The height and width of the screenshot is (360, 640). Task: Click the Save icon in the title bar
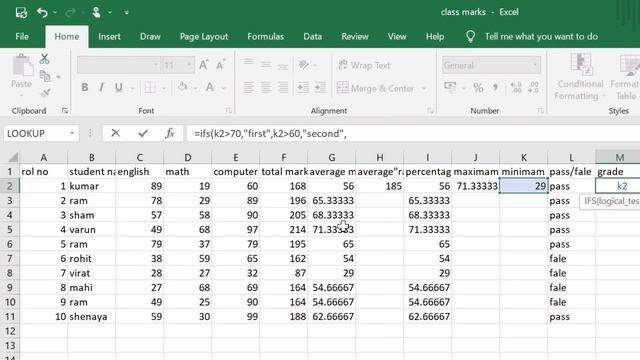click(21, 13)
